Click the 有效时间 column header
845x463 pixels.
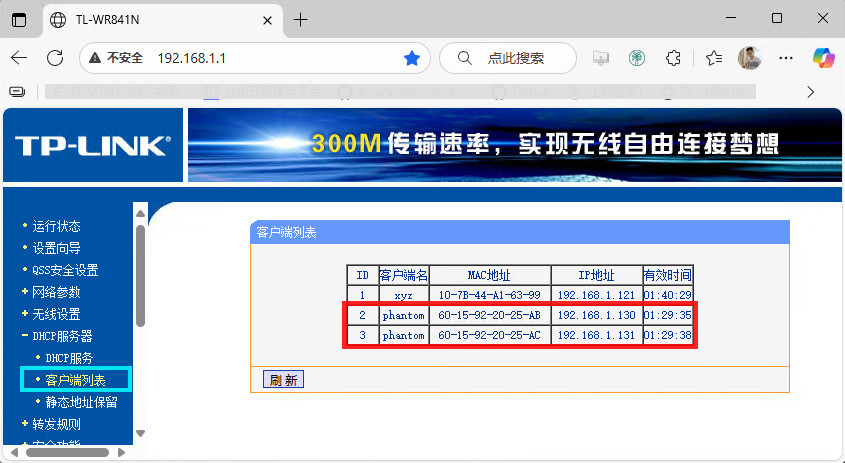pos(668,275)
